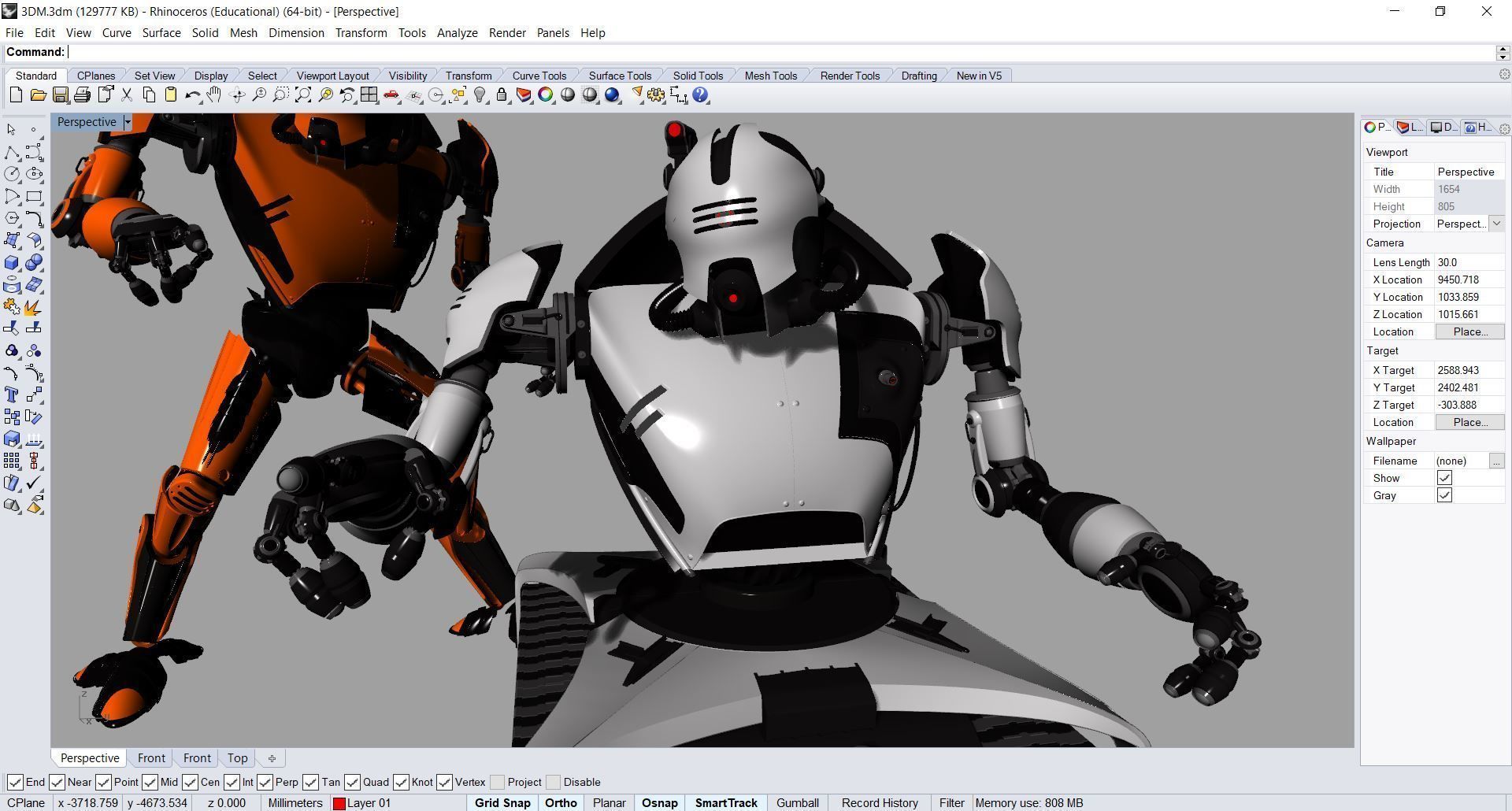Save the model with the floppy disk icon

[x=60, y=95]
